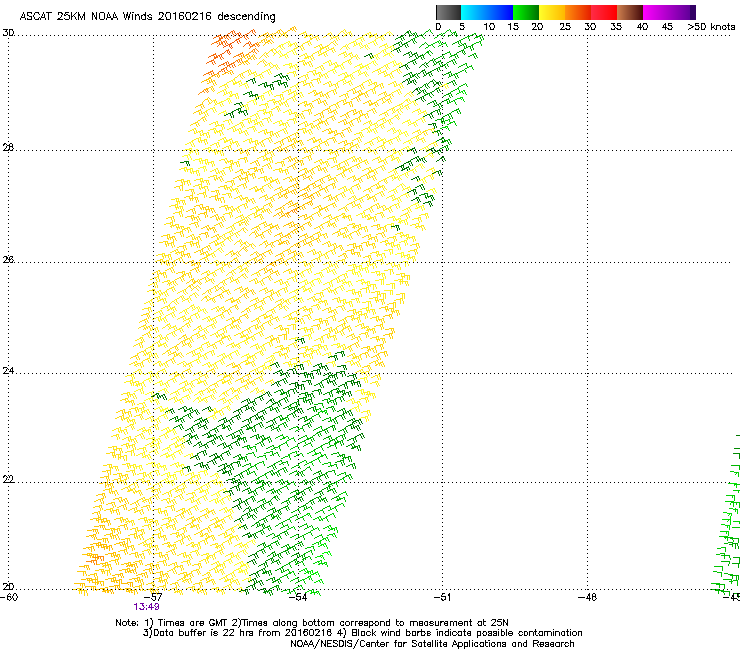Click the brown 35-40 knots color swatch

click(x=630, y=12)
